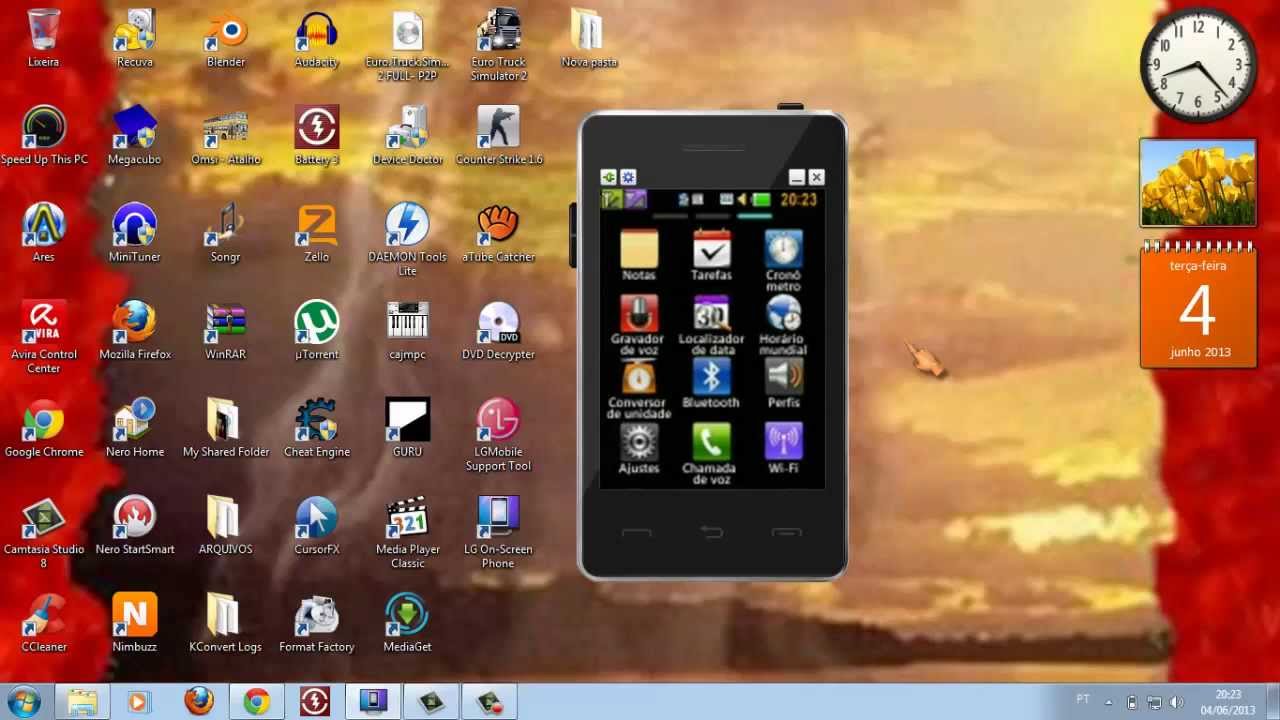Open Localizador de data app
The image size is (1280, 720).
(711, 326)
